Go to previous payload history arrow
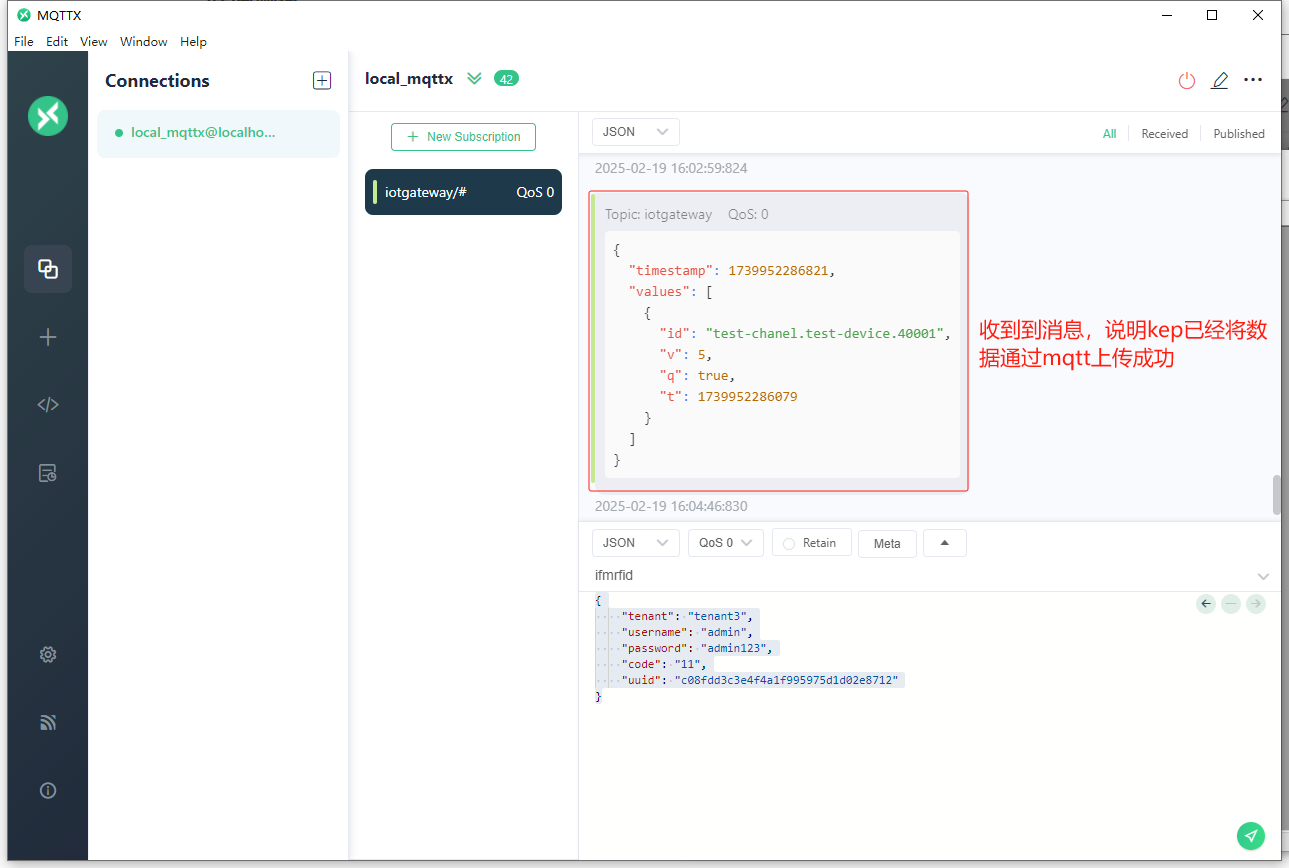This screenshot has width=1289, height=868. [1206, 604]
